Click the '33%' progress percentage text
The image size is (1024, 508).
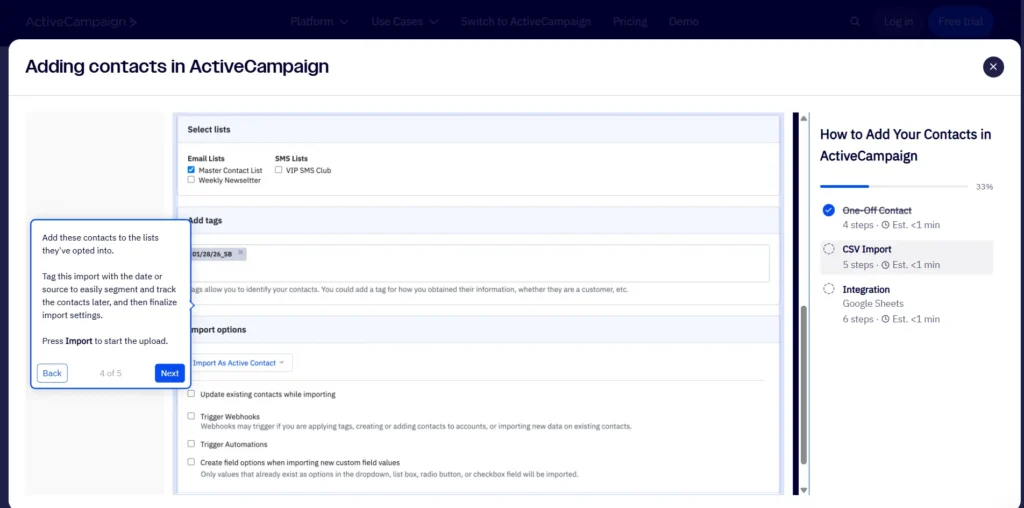click(984, 187)
